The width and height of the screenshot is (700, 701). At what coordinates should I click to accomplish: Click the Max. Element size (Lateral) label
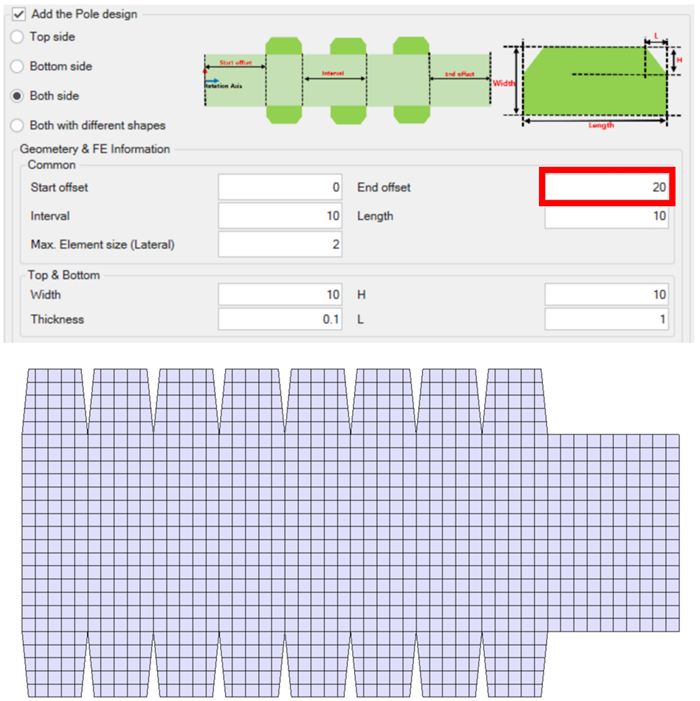(x=102, y=245)
